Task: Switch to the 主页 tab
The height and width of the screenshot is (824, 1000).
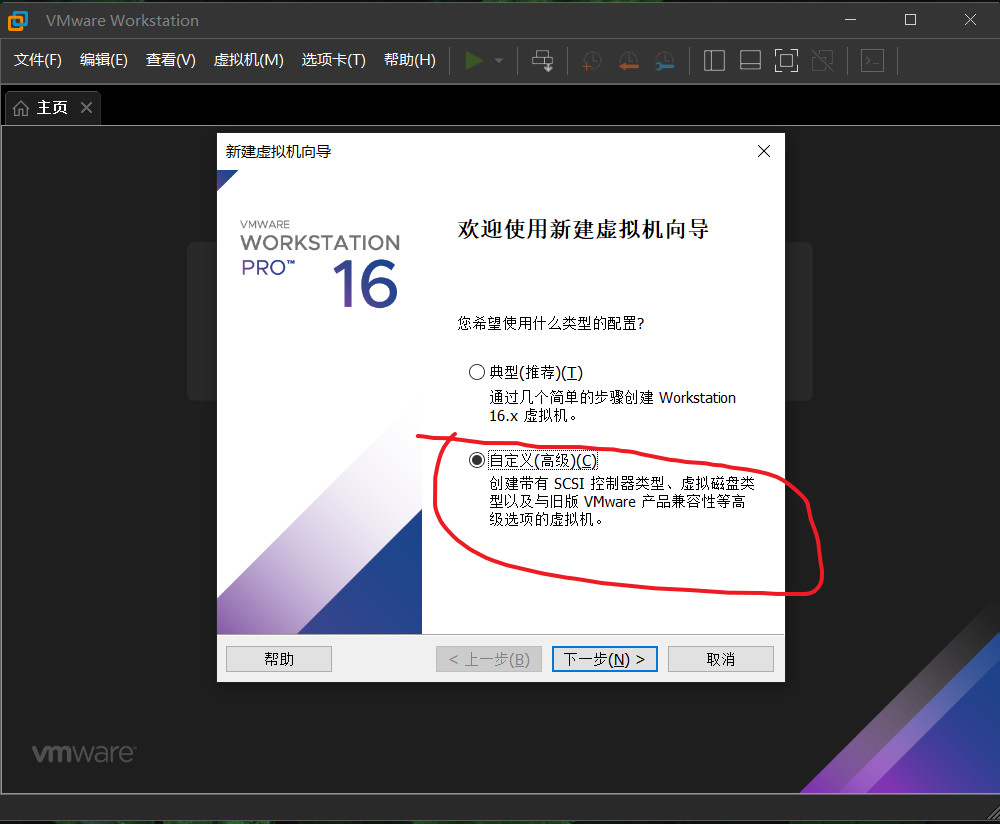Action: [52, 107]
